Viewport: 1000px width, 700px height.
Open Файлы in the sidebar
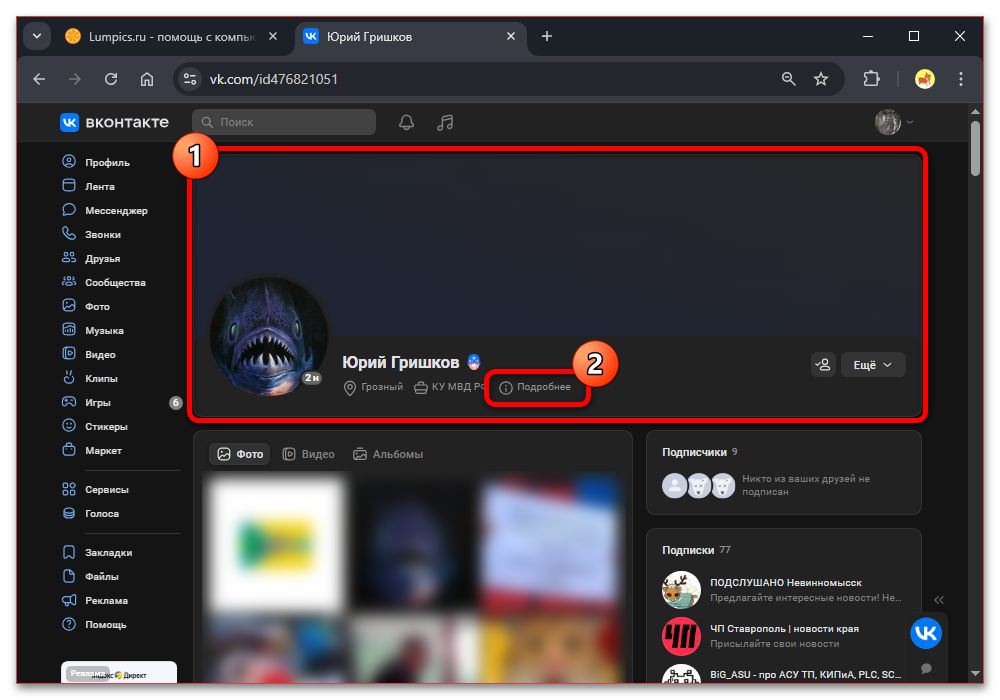[x=91, y=576]
